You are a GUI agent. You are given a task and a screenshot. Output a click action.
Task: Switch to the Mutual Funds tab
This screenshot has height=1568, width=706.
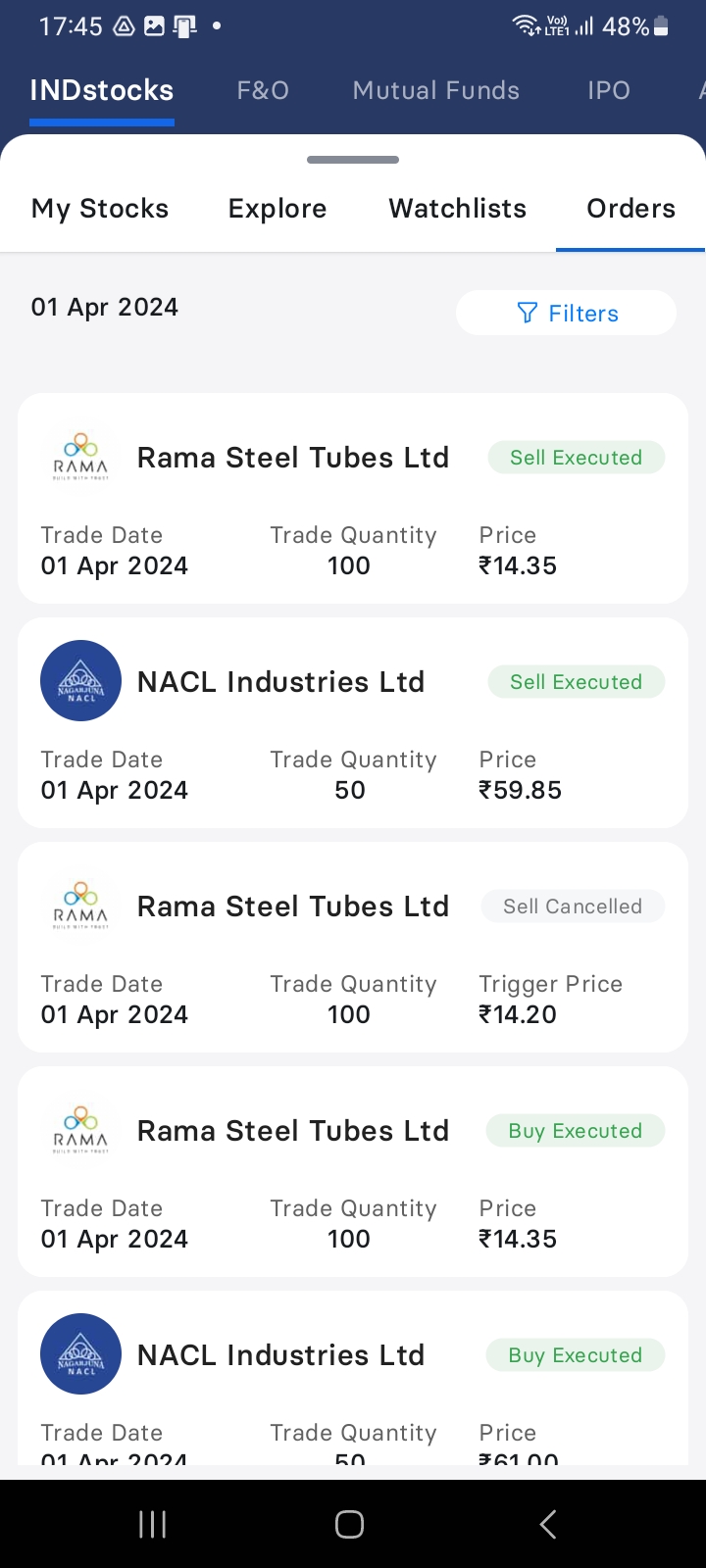pyautogui.click(x=436, y=90)
